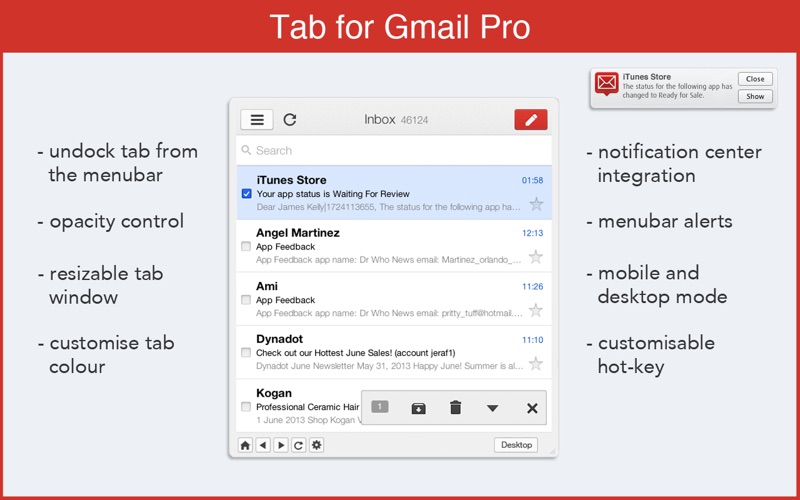This screenshot has width=800, height=500.
Task: Show the iTunes Store notification
Action: [755, 96]
